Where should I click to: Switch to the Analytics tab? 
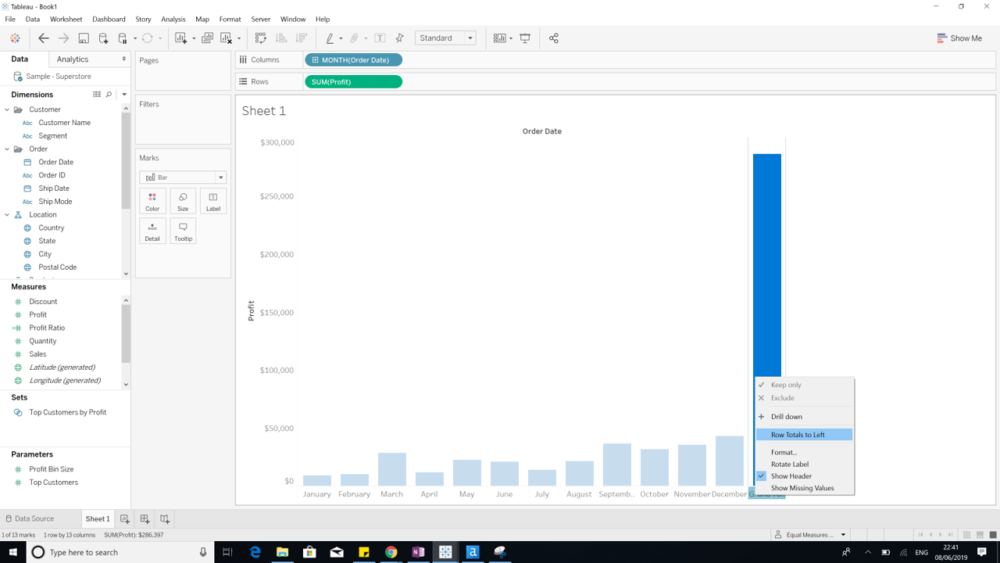(73, 59)
